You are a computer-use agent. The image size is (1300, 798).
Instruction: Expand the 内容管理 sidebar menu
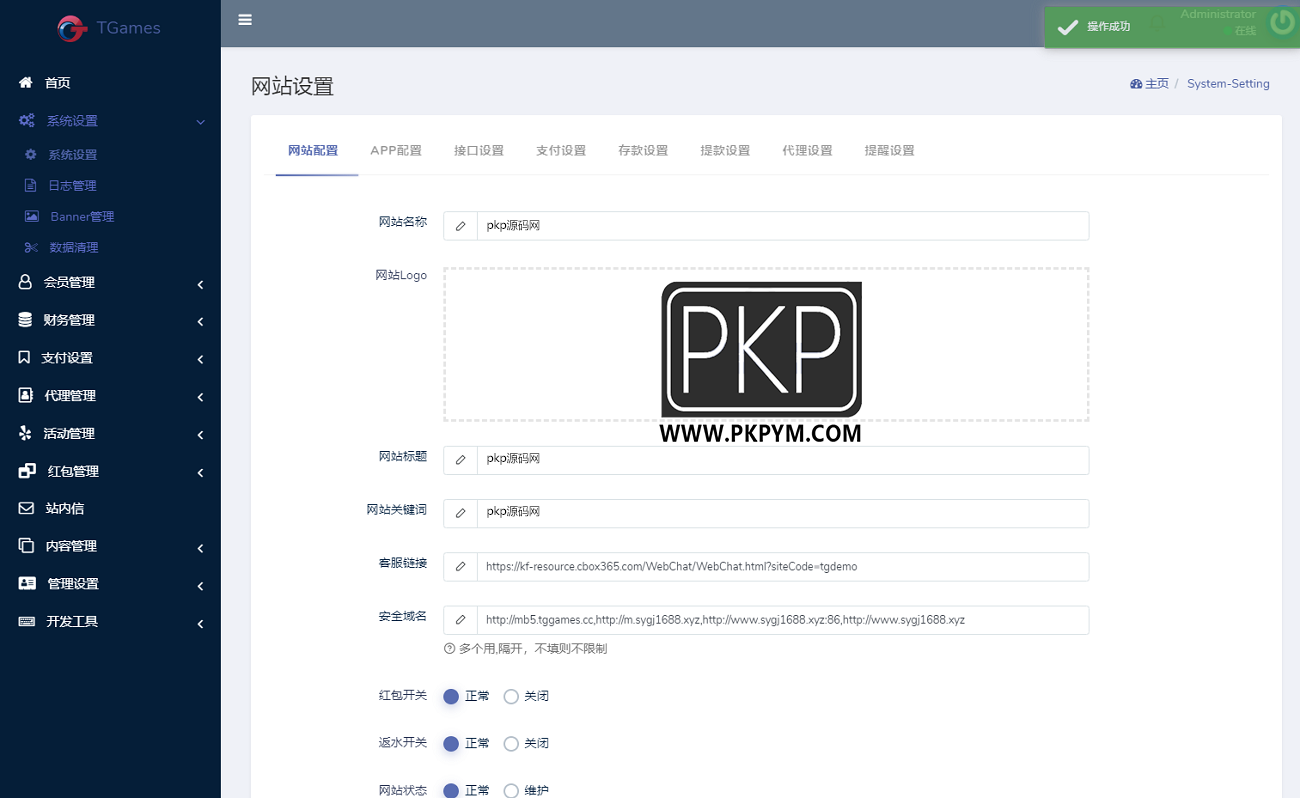click(110, 546)
